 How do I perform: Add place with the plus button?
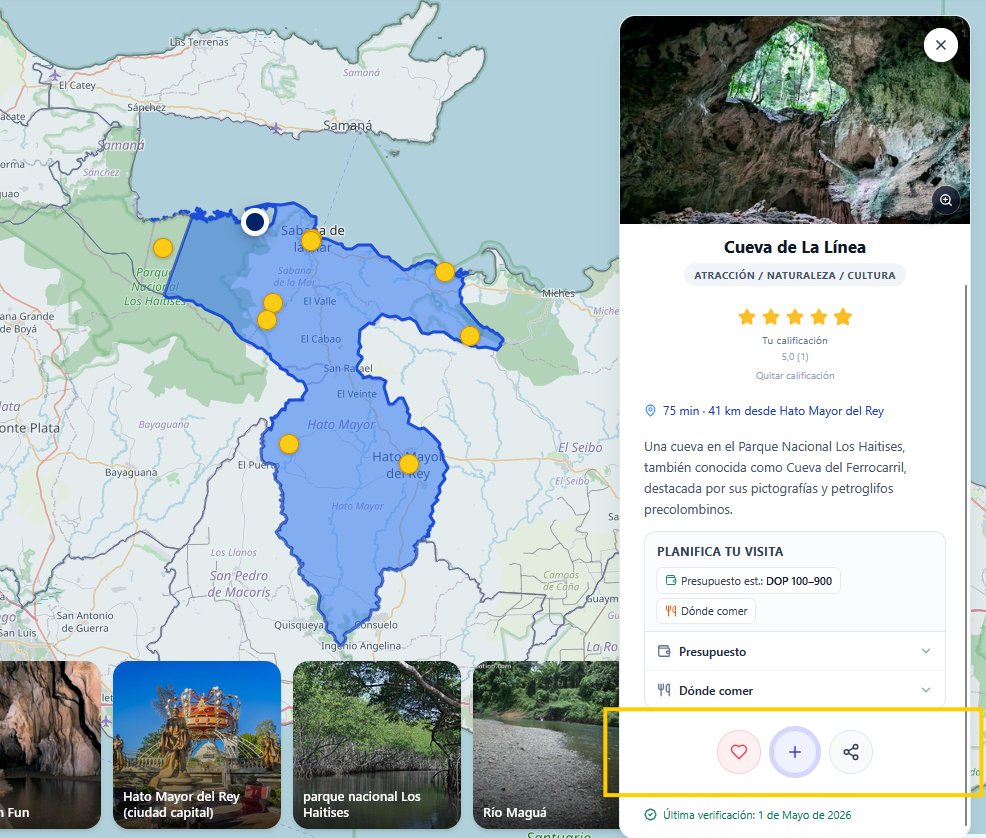(795, 752)
